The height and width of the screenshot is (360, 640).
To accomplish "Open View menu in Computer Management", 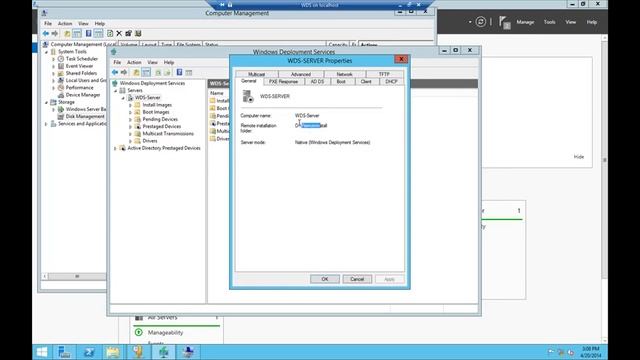I will click(83, 24).
